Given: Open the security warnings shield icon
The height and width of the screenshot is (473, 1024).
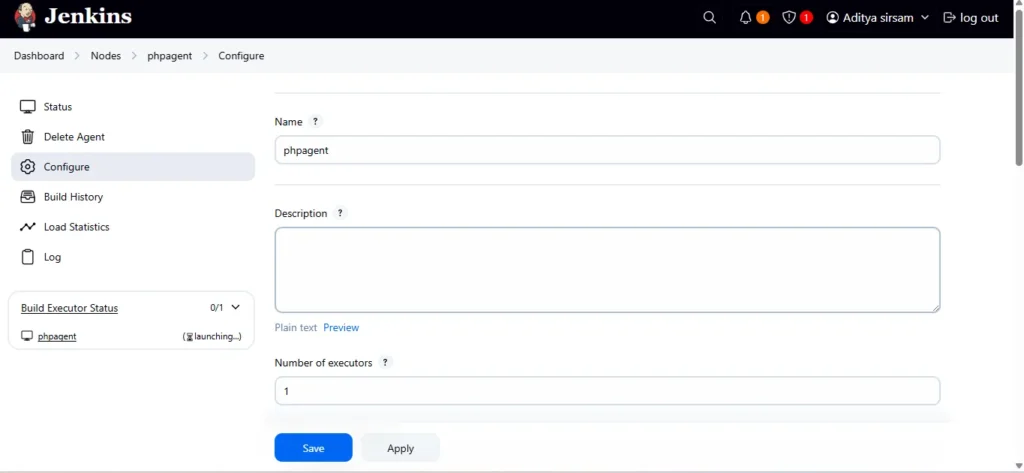Looking at the screenshot, I should pyautogui.click(x=789, y=18).
